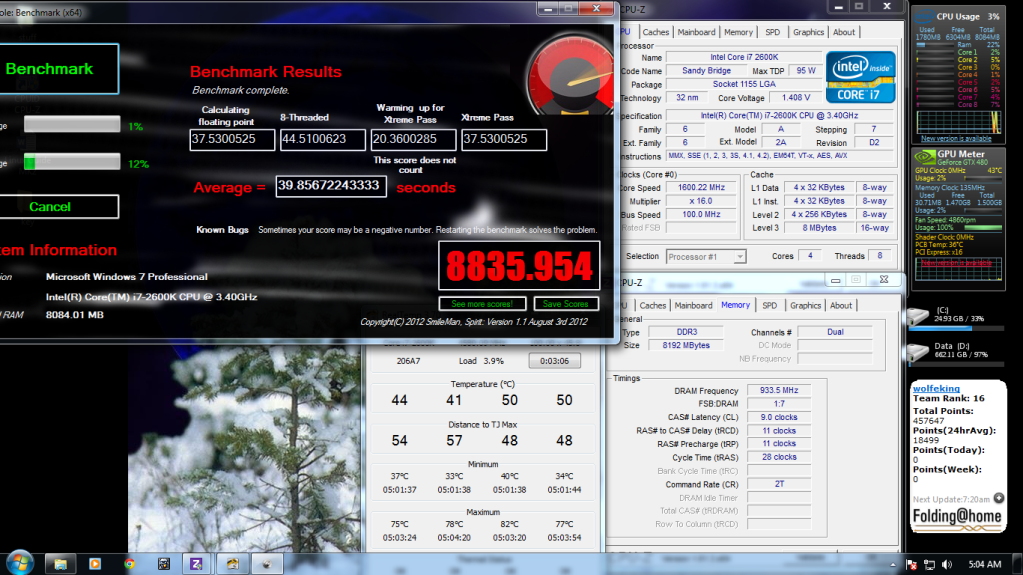1023x575 pixels.
Task: Switch to Graphics tab in upper CPU-Z
Action: 808,32
